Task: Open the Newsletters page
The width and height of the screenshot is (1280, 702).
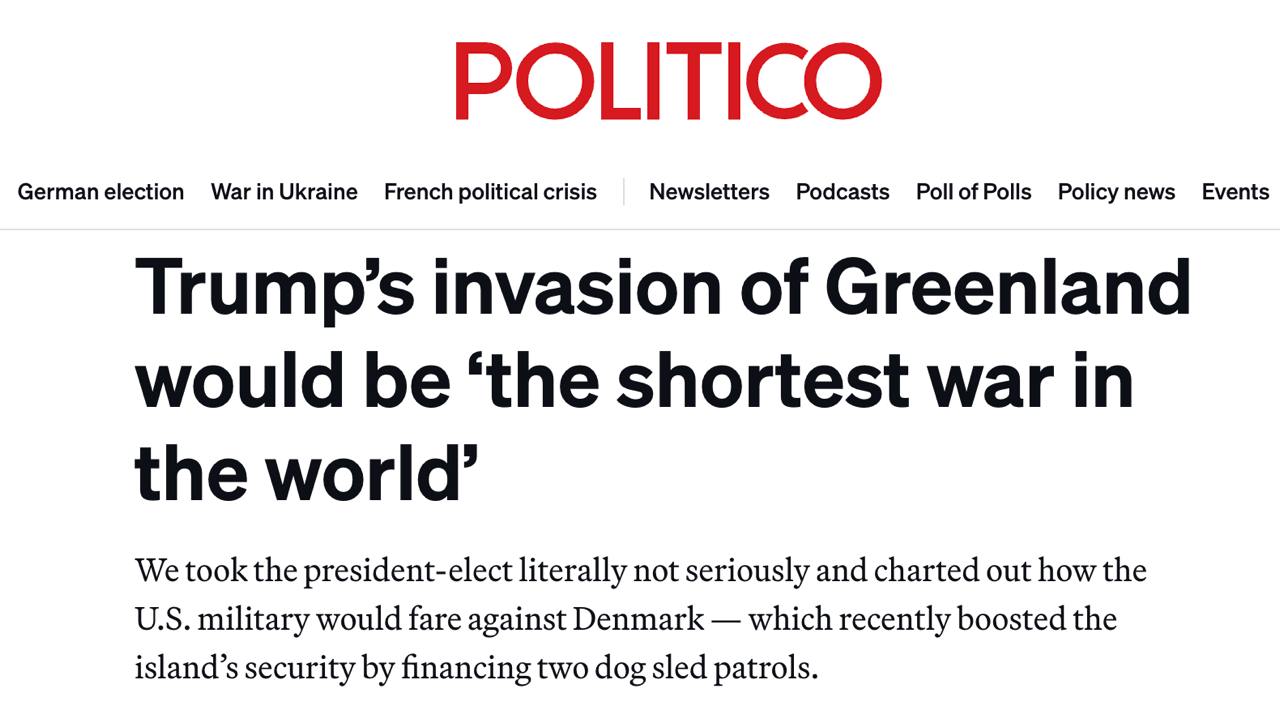Action: pyautogui.click(x=709, y=192)
